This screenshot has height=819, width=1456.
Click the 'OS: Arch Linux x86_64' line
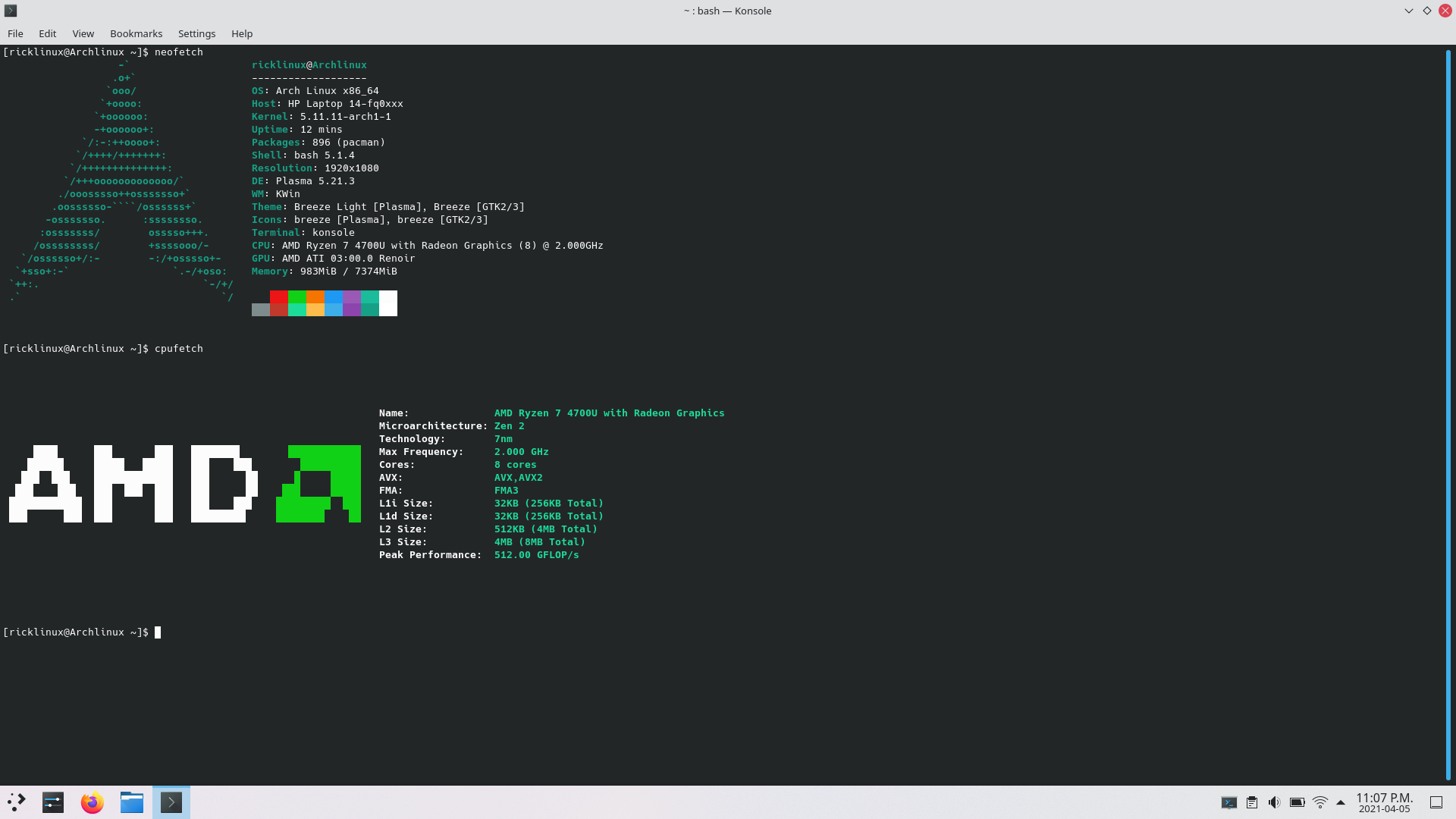tap(315, 91)
